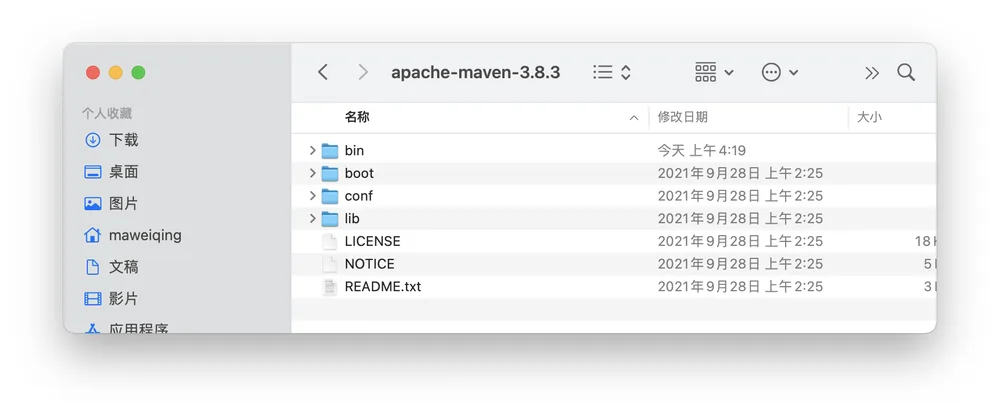
Task: Open the maweiqing home folder
Action: click(x=145, y=235)
